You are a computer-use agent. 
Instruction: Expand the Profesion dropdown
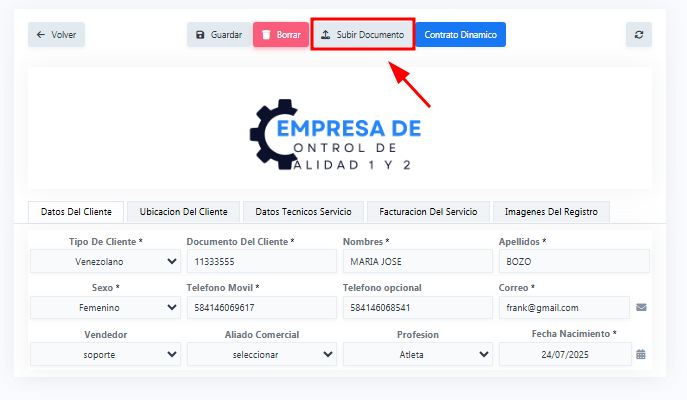click(x=417, y=354)
